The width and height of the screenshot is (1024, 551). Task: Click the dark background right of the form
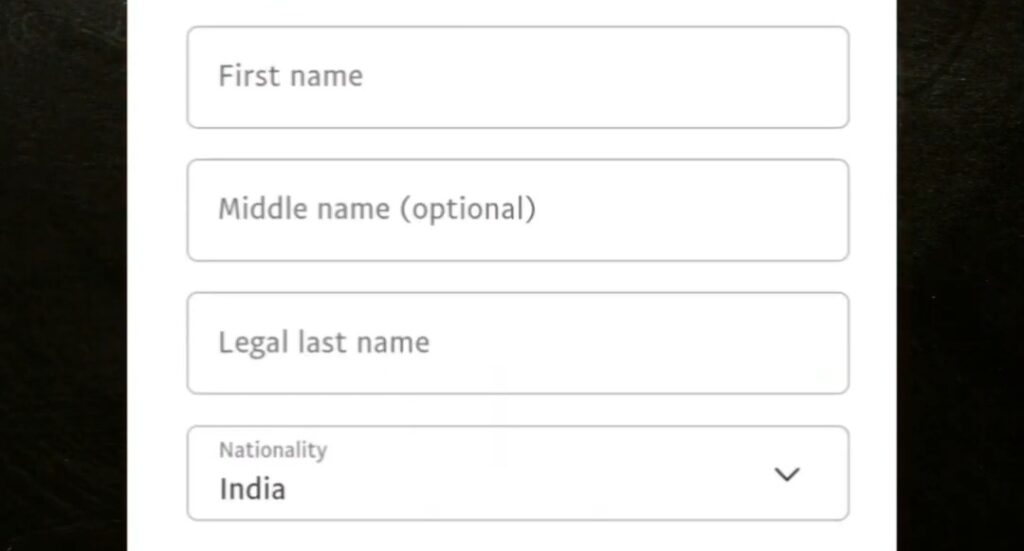(x=960, y=276)
